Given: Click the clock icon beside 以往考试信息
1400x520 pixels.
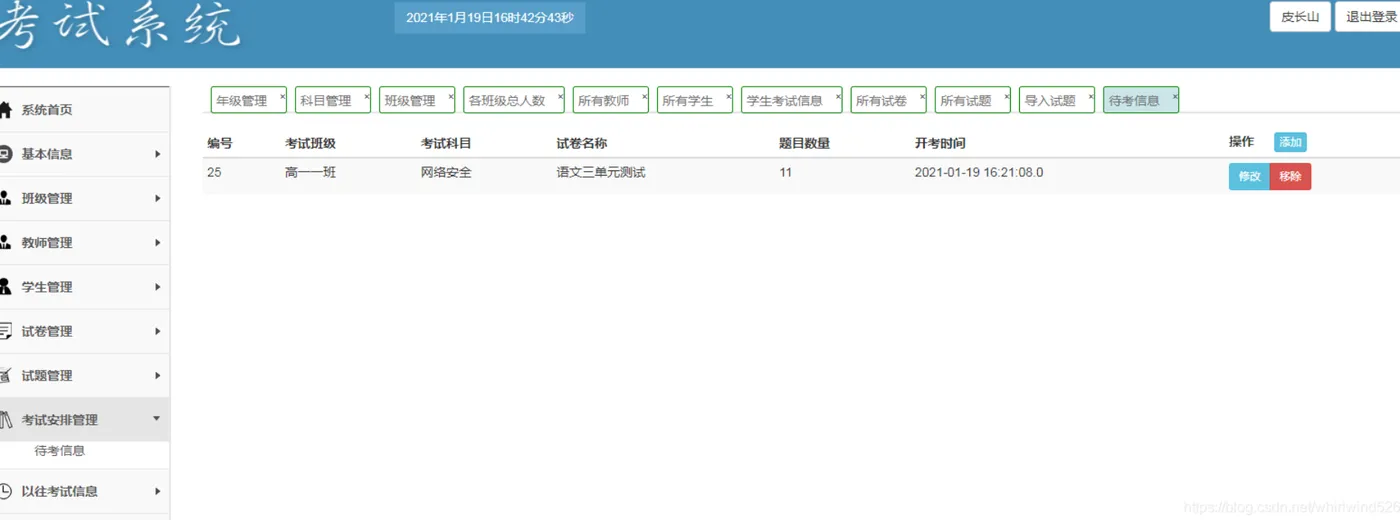Looking at the screenshot, I should click(x=5, y=491).
